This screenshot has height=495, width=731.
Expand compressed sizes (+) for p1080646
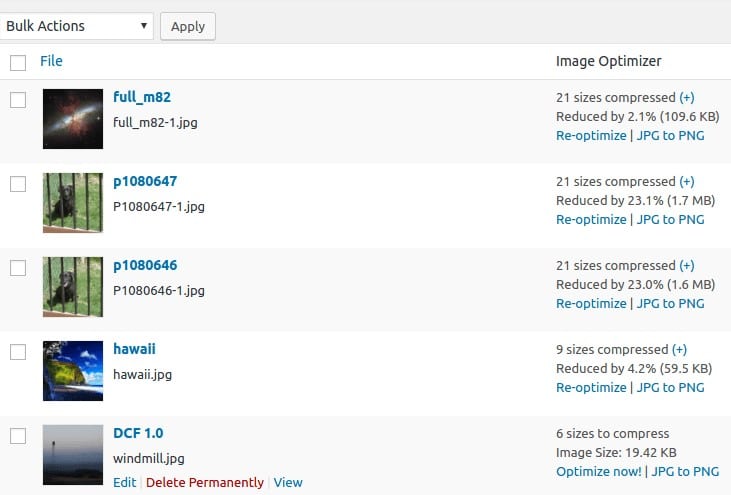pos(686,266)
